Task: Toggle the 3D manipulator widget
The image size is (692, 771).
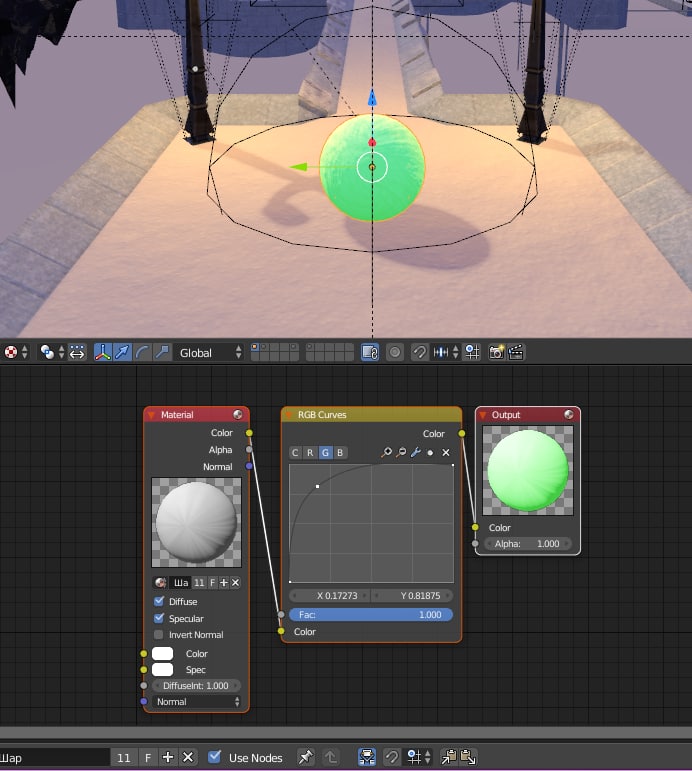Action: [102, 352]
